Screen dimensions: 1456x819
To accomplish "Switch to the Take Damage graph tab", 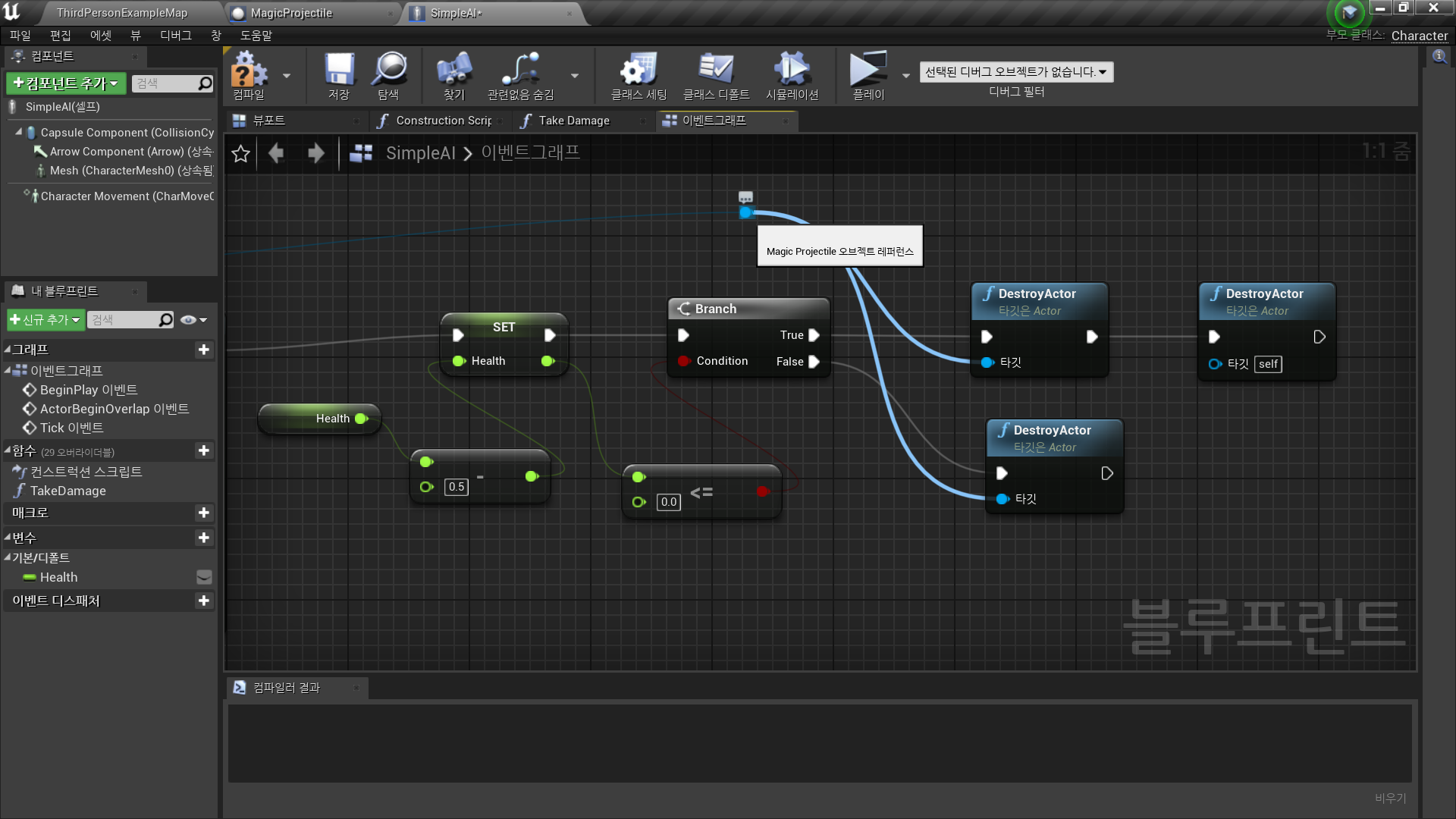I will coord(573,121).
